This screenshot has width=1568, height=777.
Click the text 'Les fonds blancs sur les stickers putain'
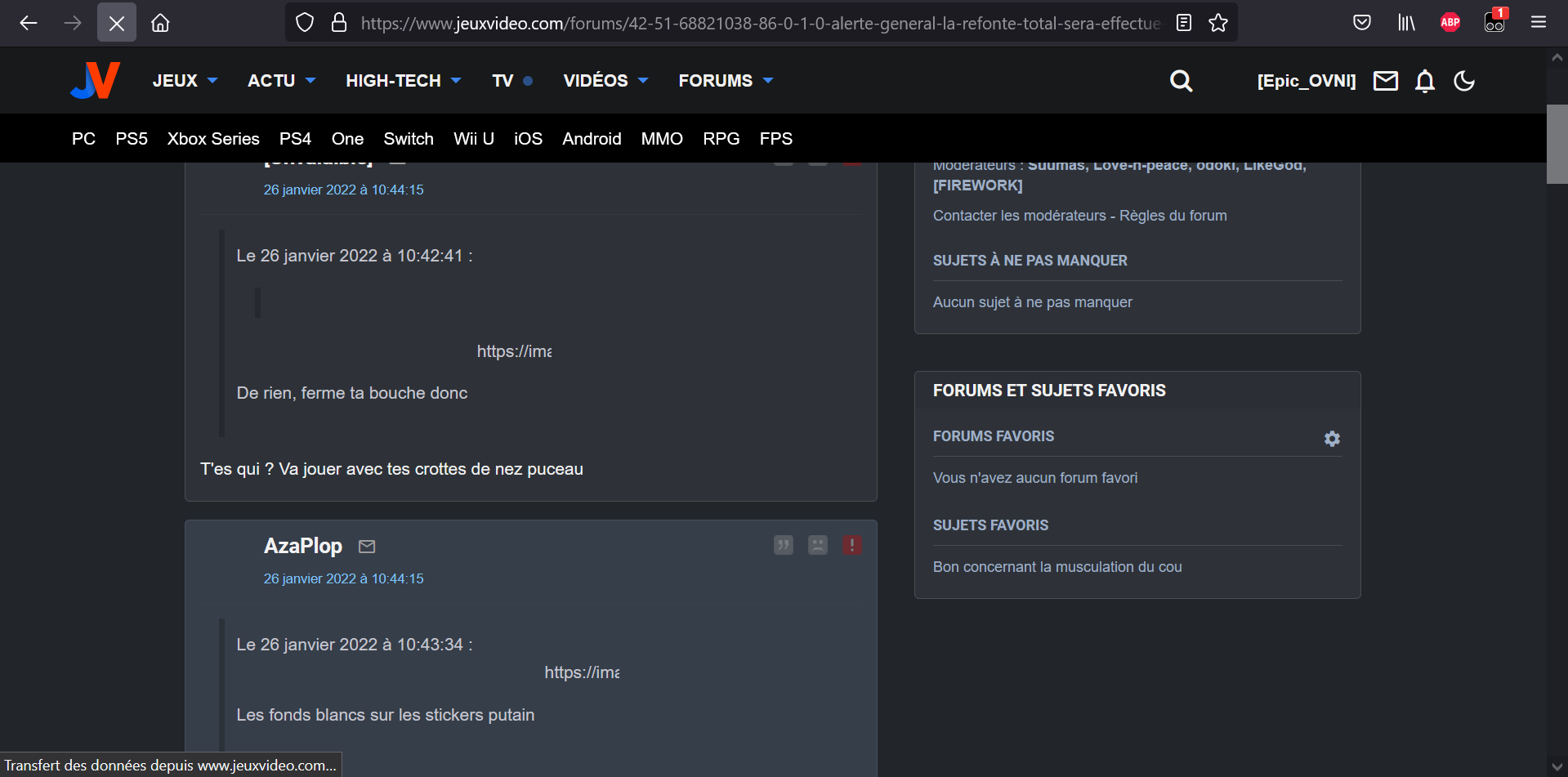tap(386, 715)
